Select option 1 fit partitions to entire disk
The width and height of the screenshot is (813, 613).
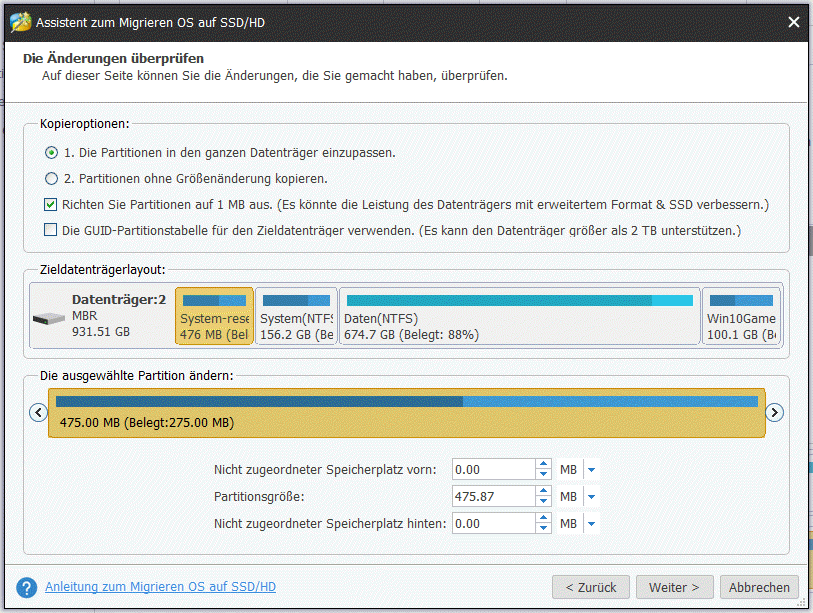click(52, 153)
